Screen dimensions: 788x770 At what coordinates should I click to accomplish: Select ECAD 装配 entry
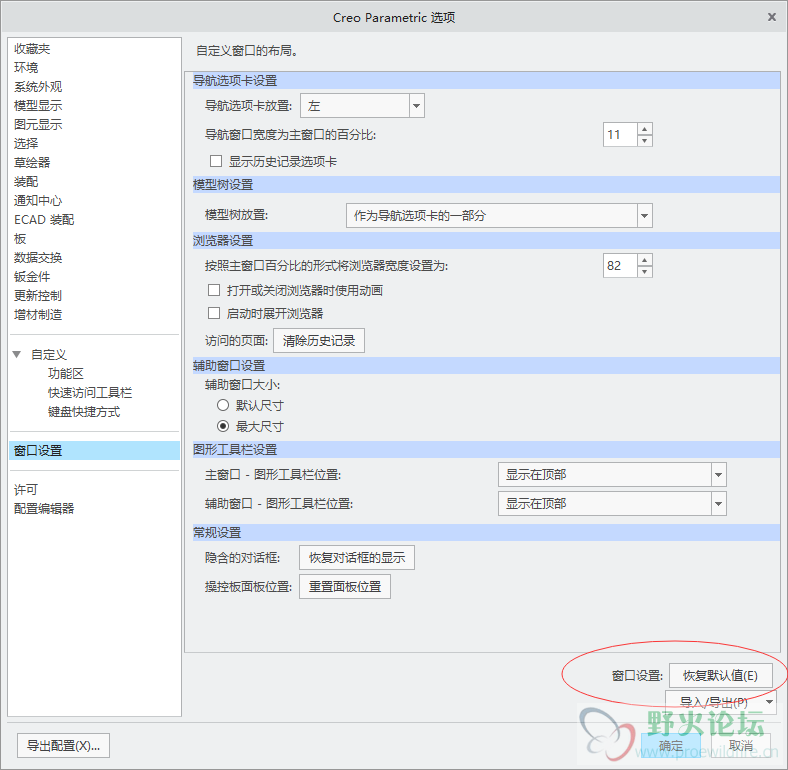[x=44, y=220]
